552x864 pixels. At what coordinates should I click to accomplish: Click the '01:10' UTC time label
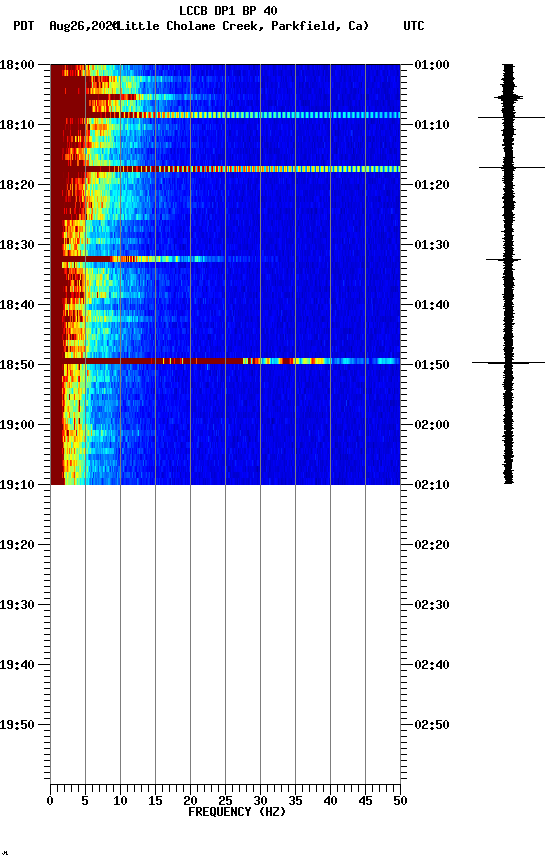[x=432, y=125]
